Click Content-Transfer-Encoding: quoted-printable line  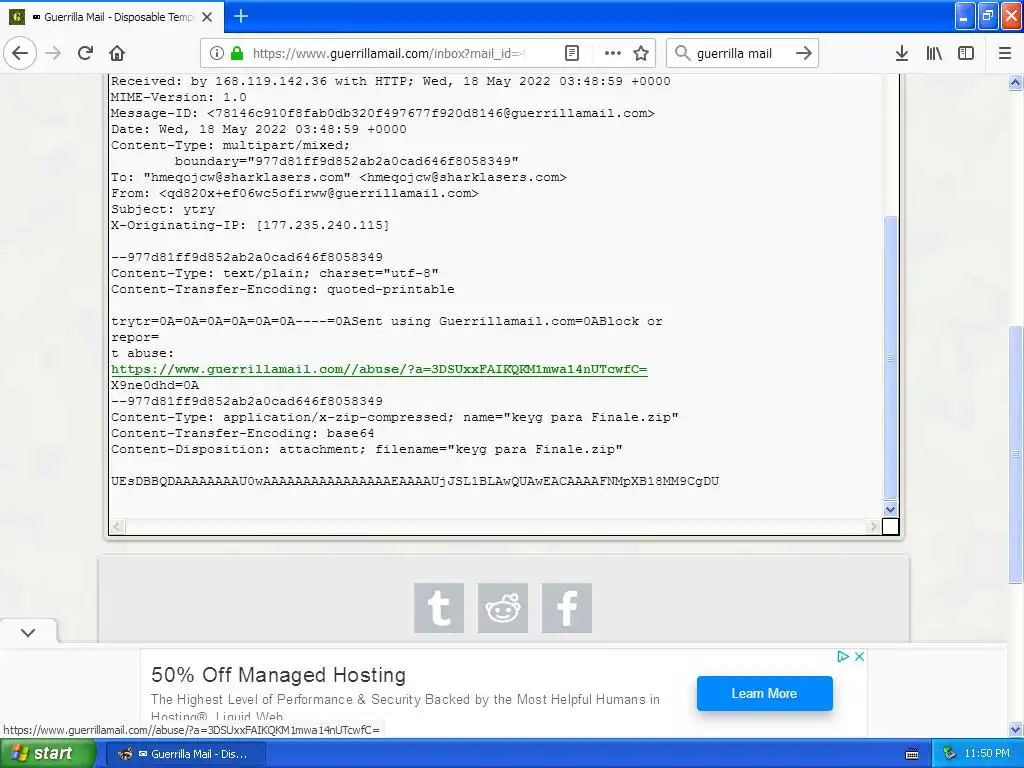coord(283,289)
